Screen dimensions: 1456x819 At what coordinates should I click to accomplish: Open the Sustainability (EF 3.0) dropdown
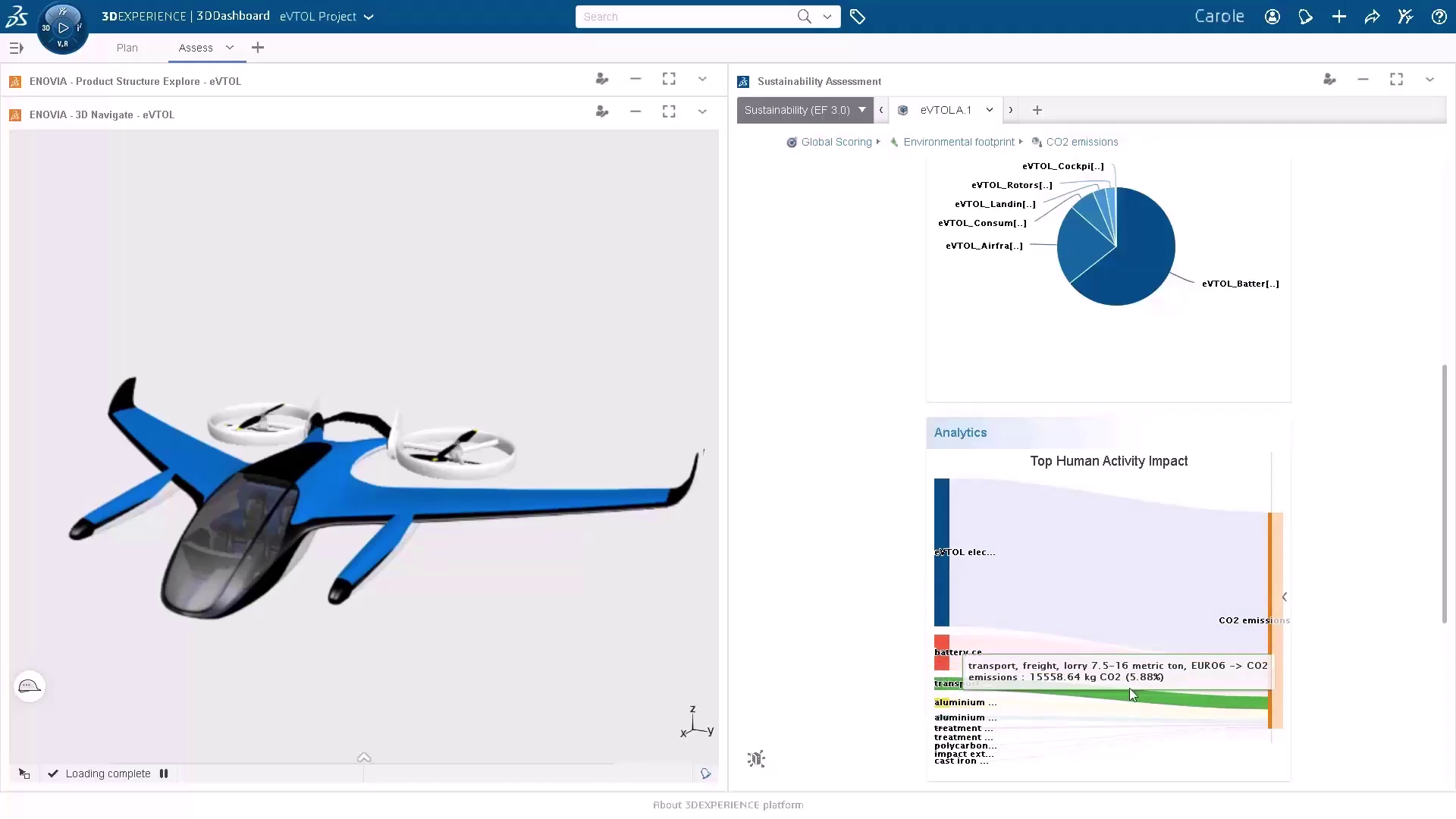[x=862, y=110]
